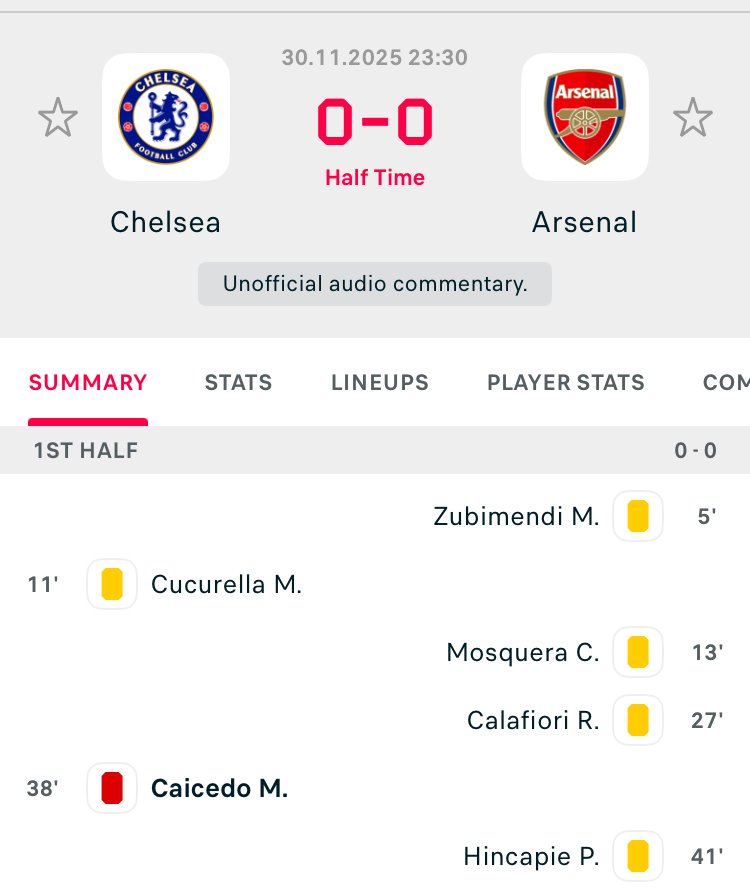
Task: Click Cucurella's yellow card icon
Action: point(112,584)
